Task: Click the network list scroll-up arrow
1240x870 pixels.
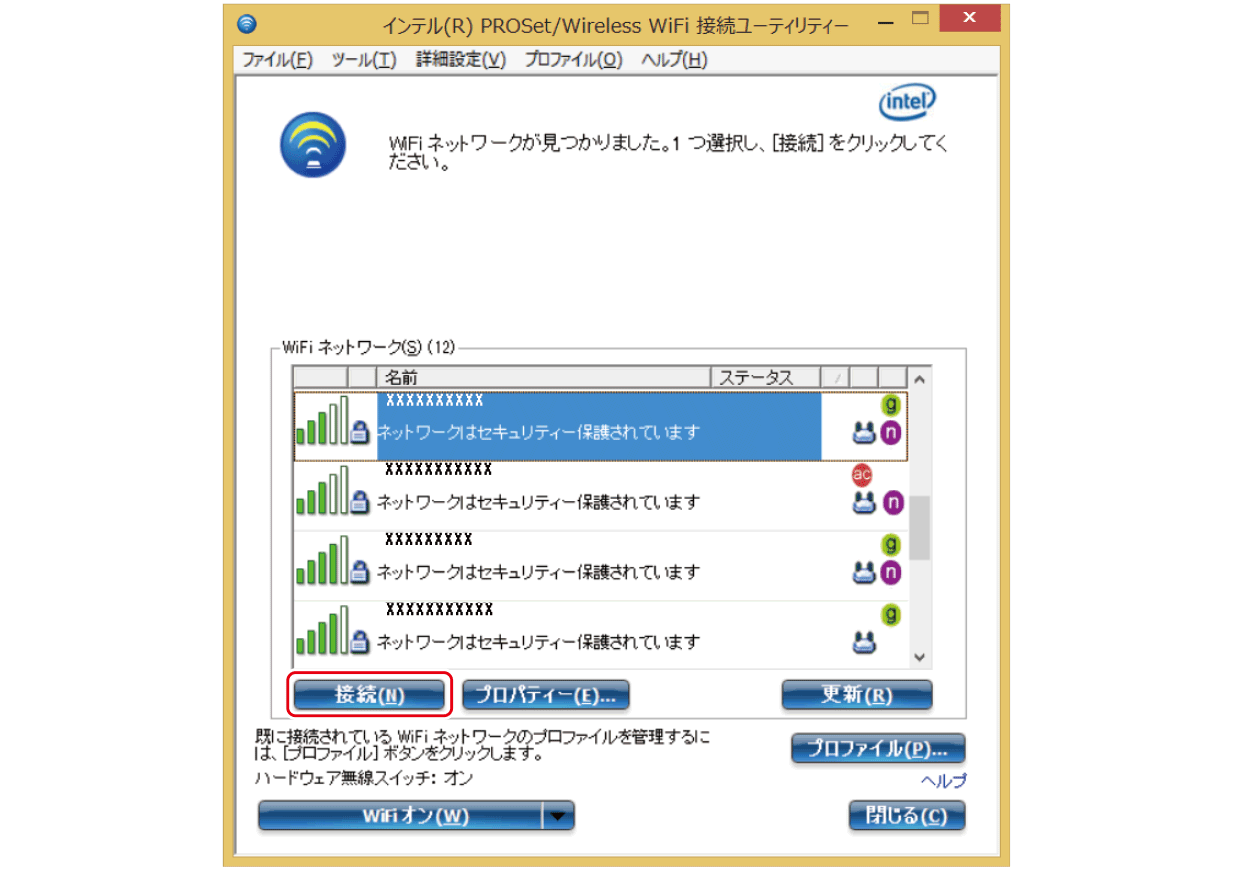Action: click(919, 379)
